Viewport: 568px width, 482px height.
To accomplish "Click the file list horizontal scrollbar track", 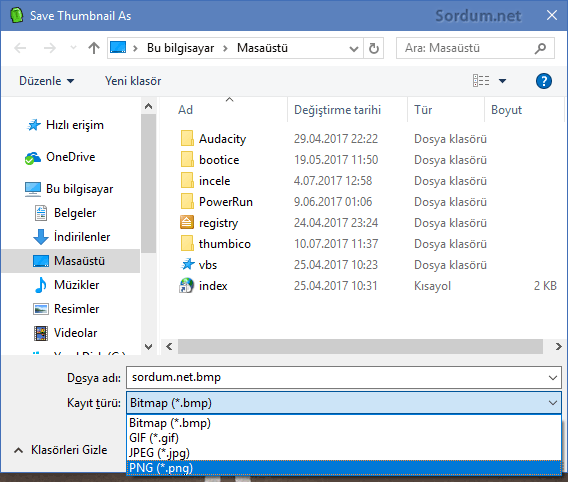I will pyautogui.click(x=360, y=347).
